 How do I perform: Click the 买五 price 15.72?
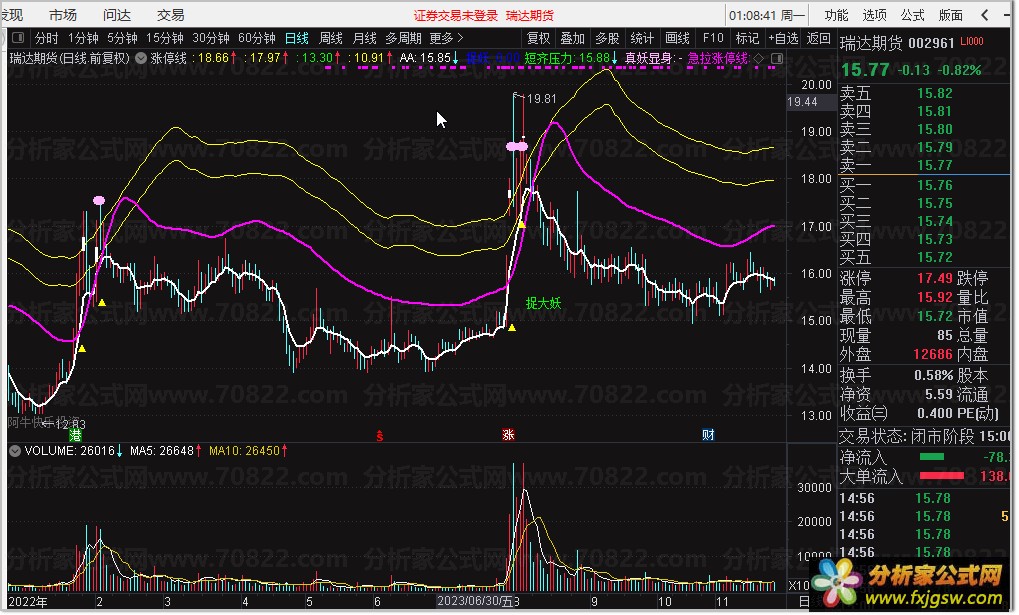935,258
